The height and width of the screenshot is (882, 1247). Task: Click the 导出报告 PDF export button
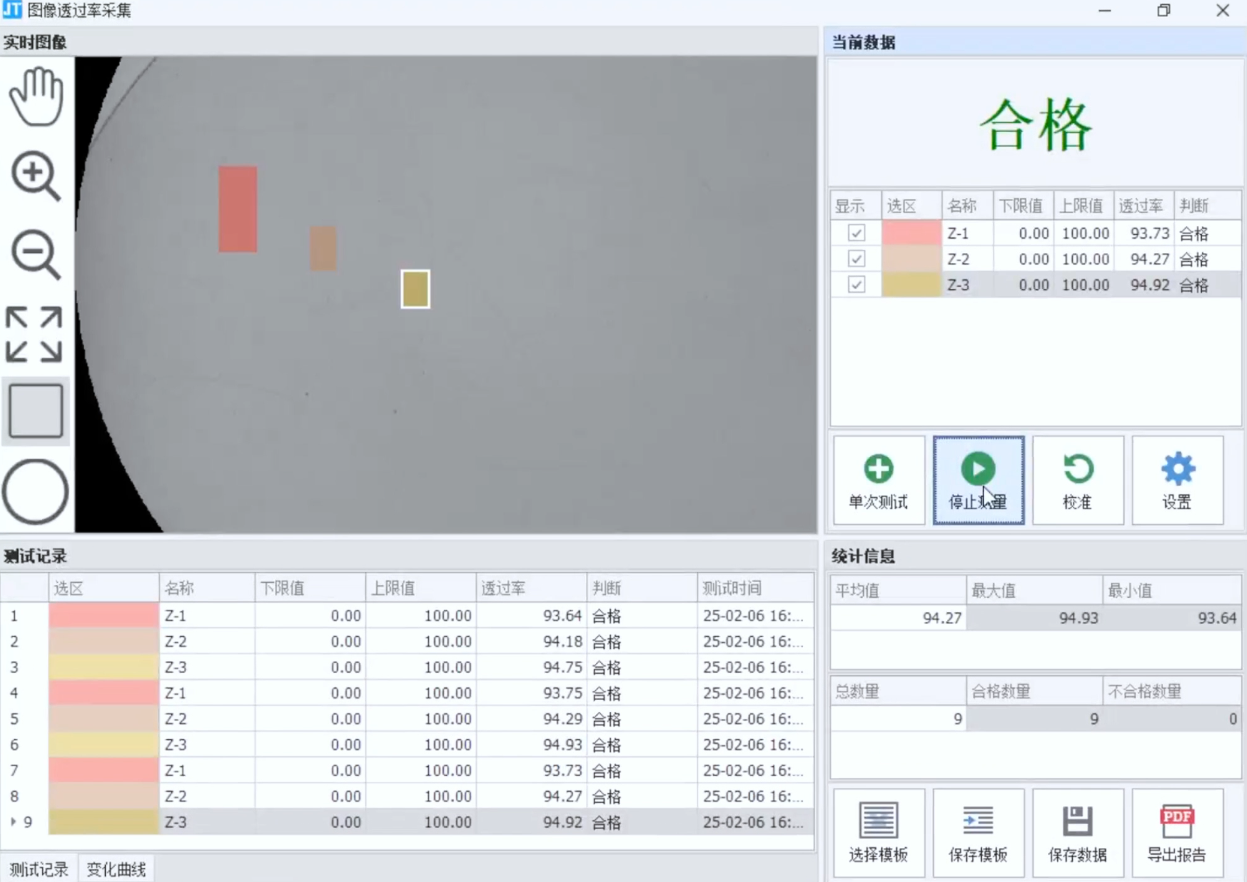coord(1177,833)
